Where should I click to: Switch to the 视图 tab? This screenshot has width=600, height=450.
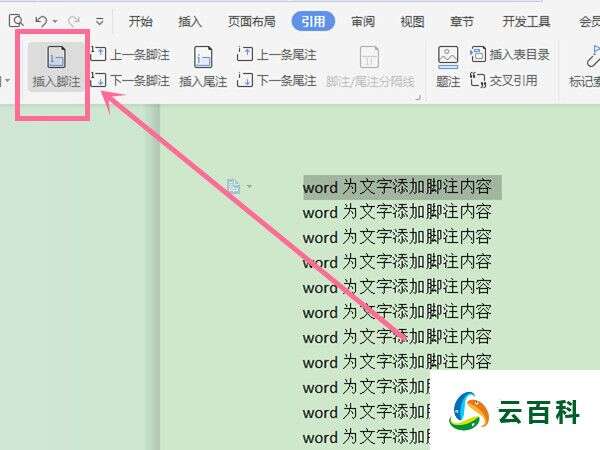(x=412, y=21)
